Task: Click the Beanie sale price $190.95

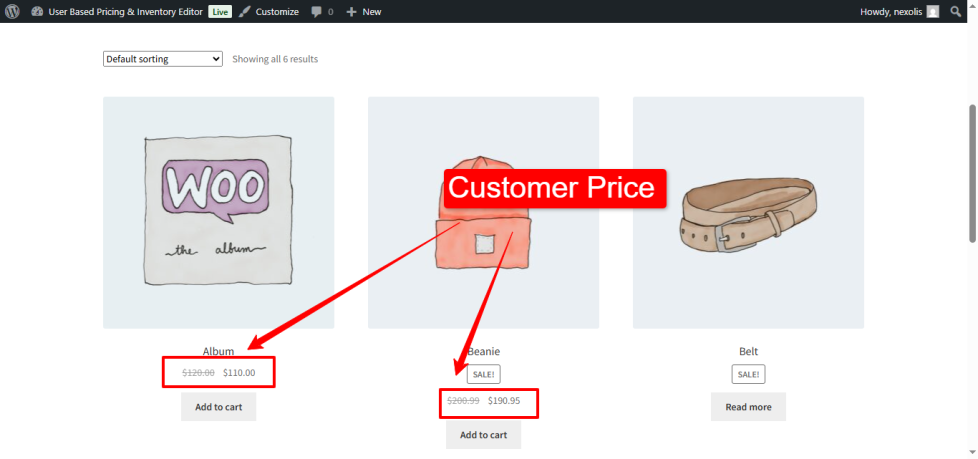Action: pos(504,400)
